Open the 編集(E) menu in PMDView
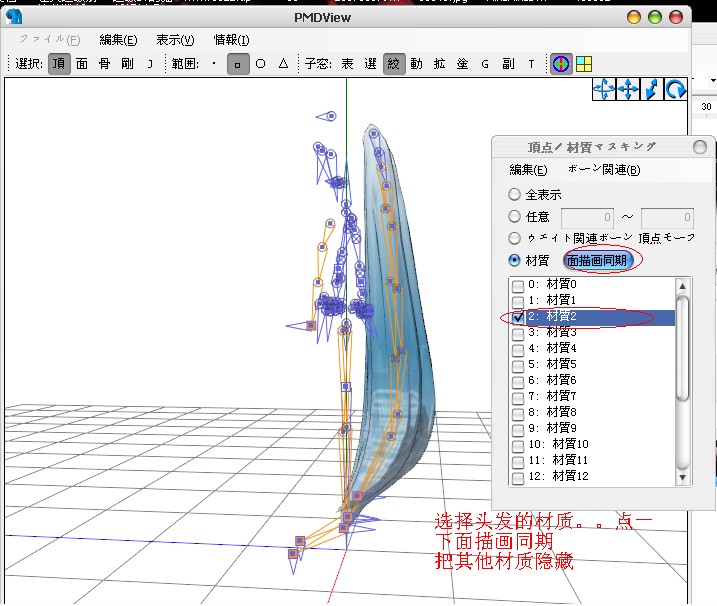Image resolution: width=717 pixels, height=606 pixels. point(118,40)
